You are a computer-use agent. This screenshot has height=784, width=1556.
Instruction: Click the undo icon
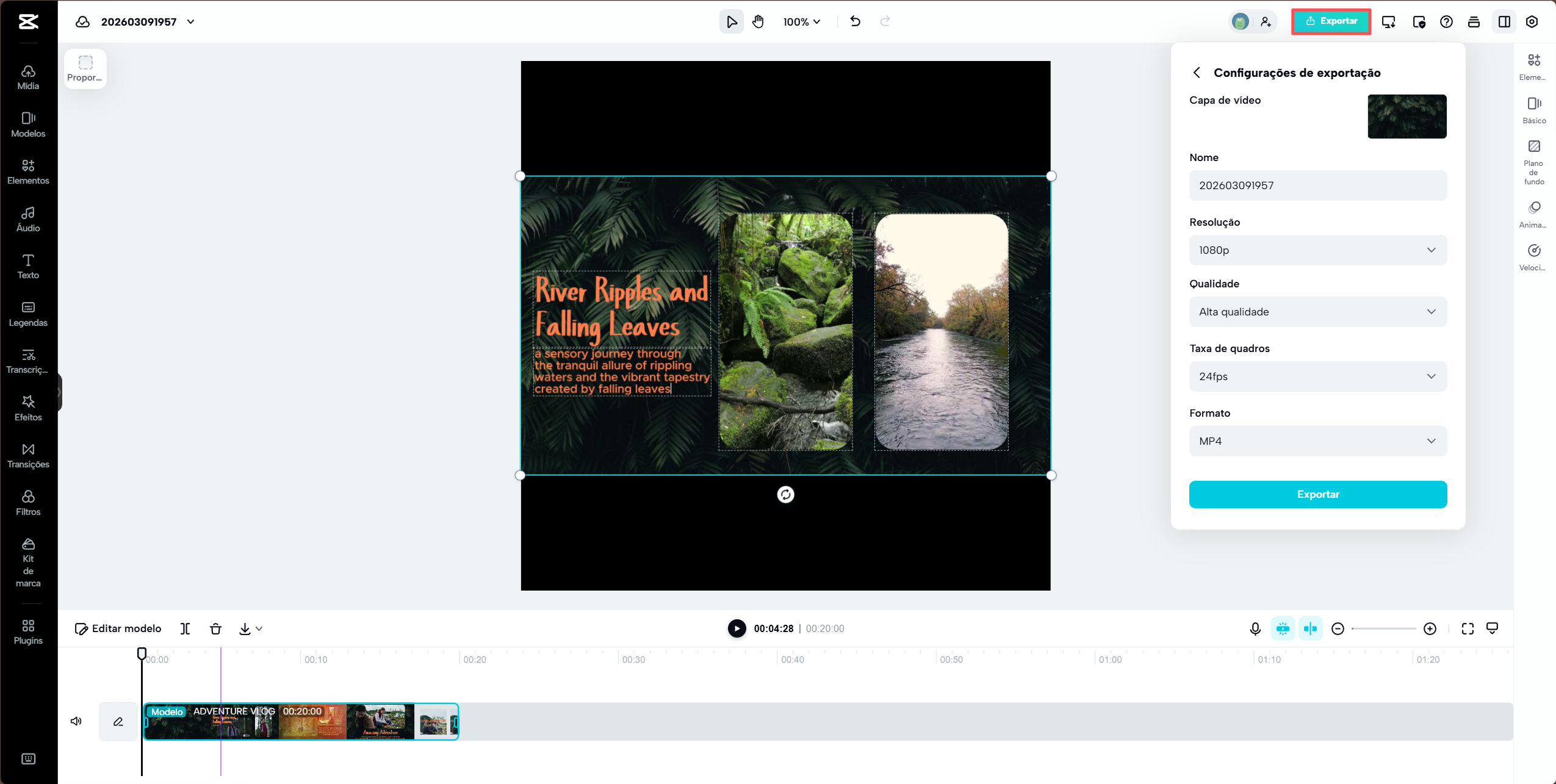pyautogui.click(x=854, y=21)
